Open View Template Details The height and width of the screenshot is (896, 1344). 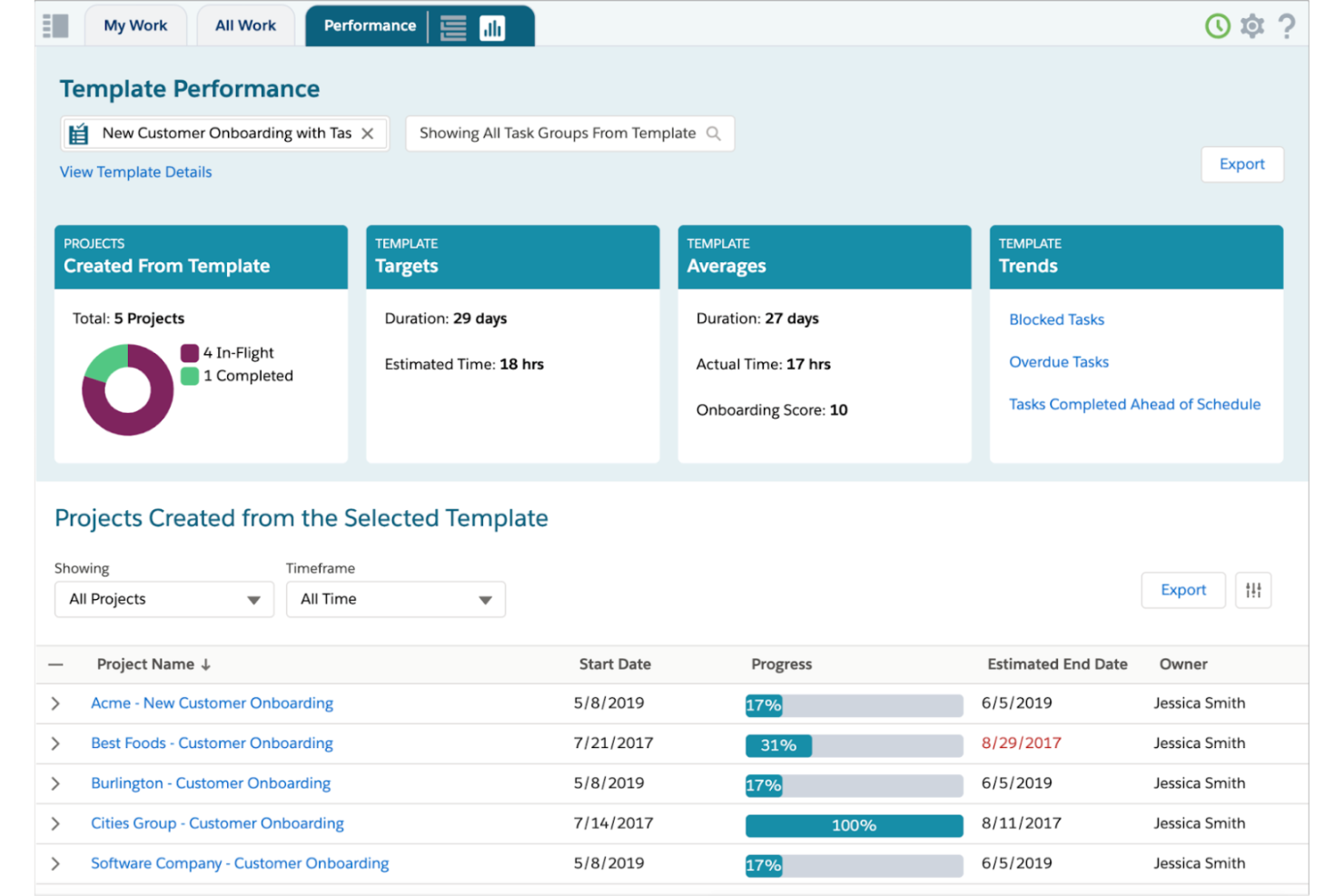(x=134, y=172)
